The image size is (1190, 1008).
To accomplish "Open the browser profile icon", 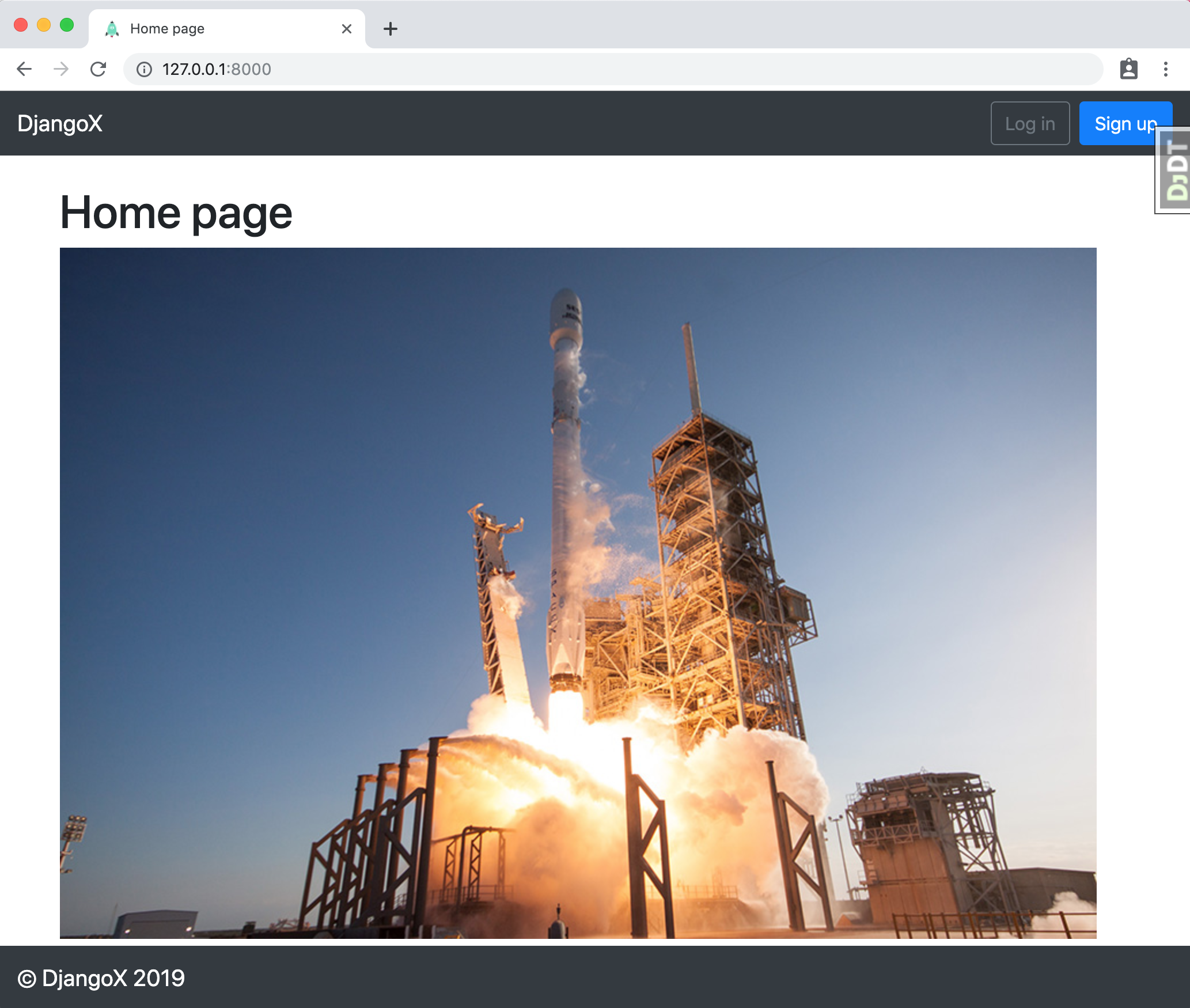I will point(1128,69).
